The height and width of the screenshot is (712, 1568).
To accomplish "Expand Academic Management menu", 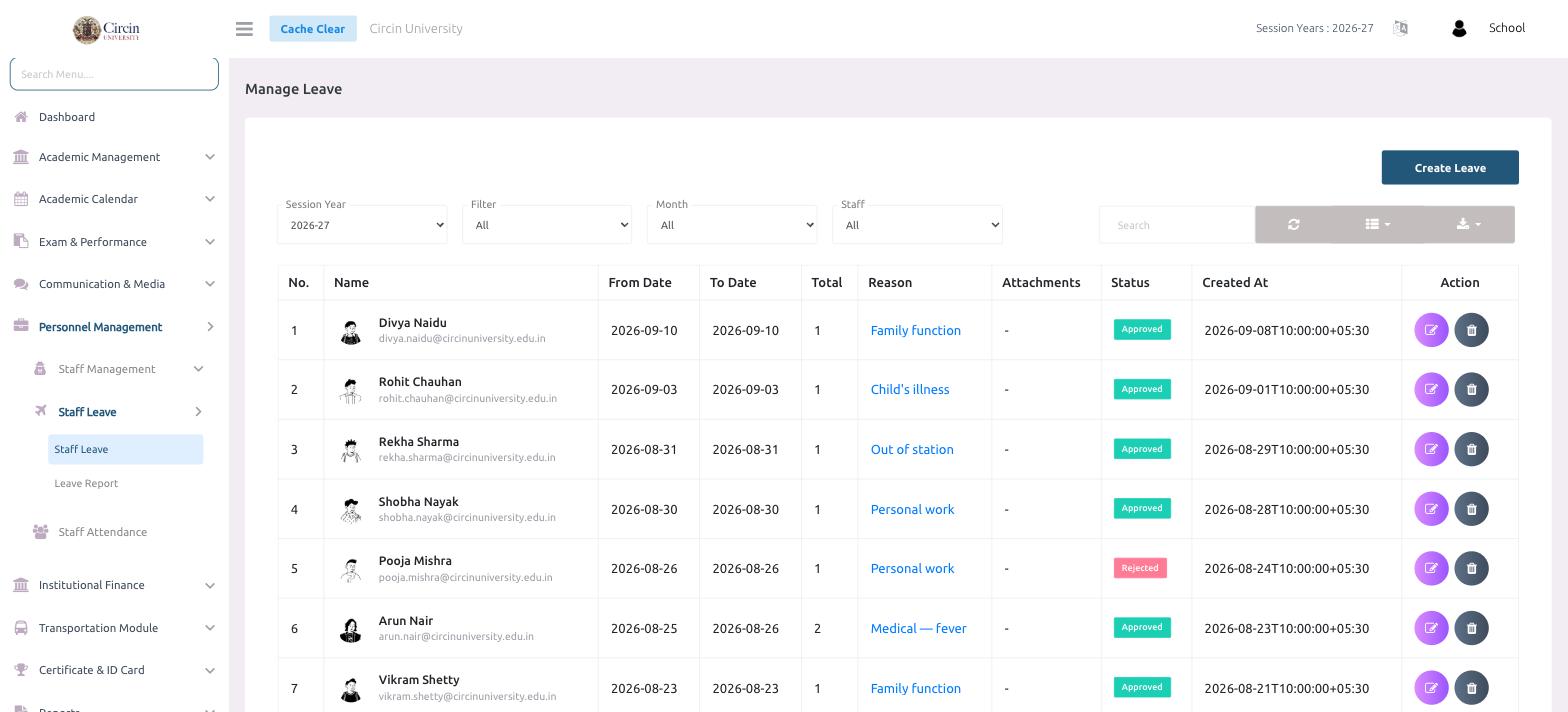I will coord(114,157).
